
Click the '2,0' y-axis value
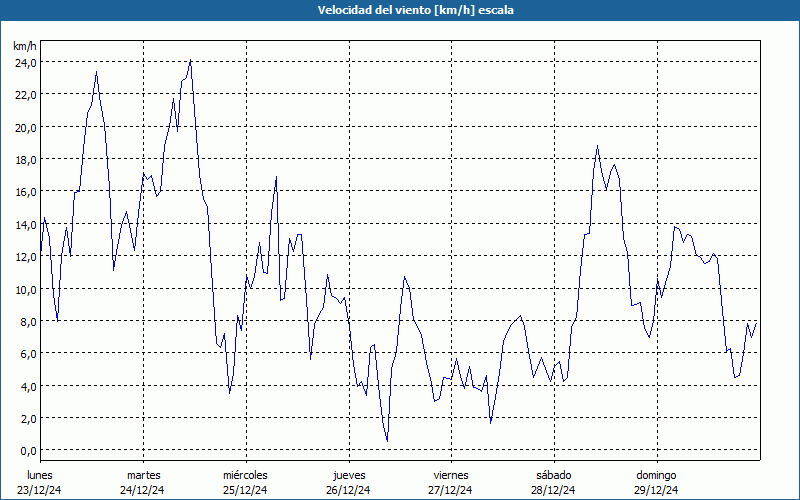pos(28,418)
